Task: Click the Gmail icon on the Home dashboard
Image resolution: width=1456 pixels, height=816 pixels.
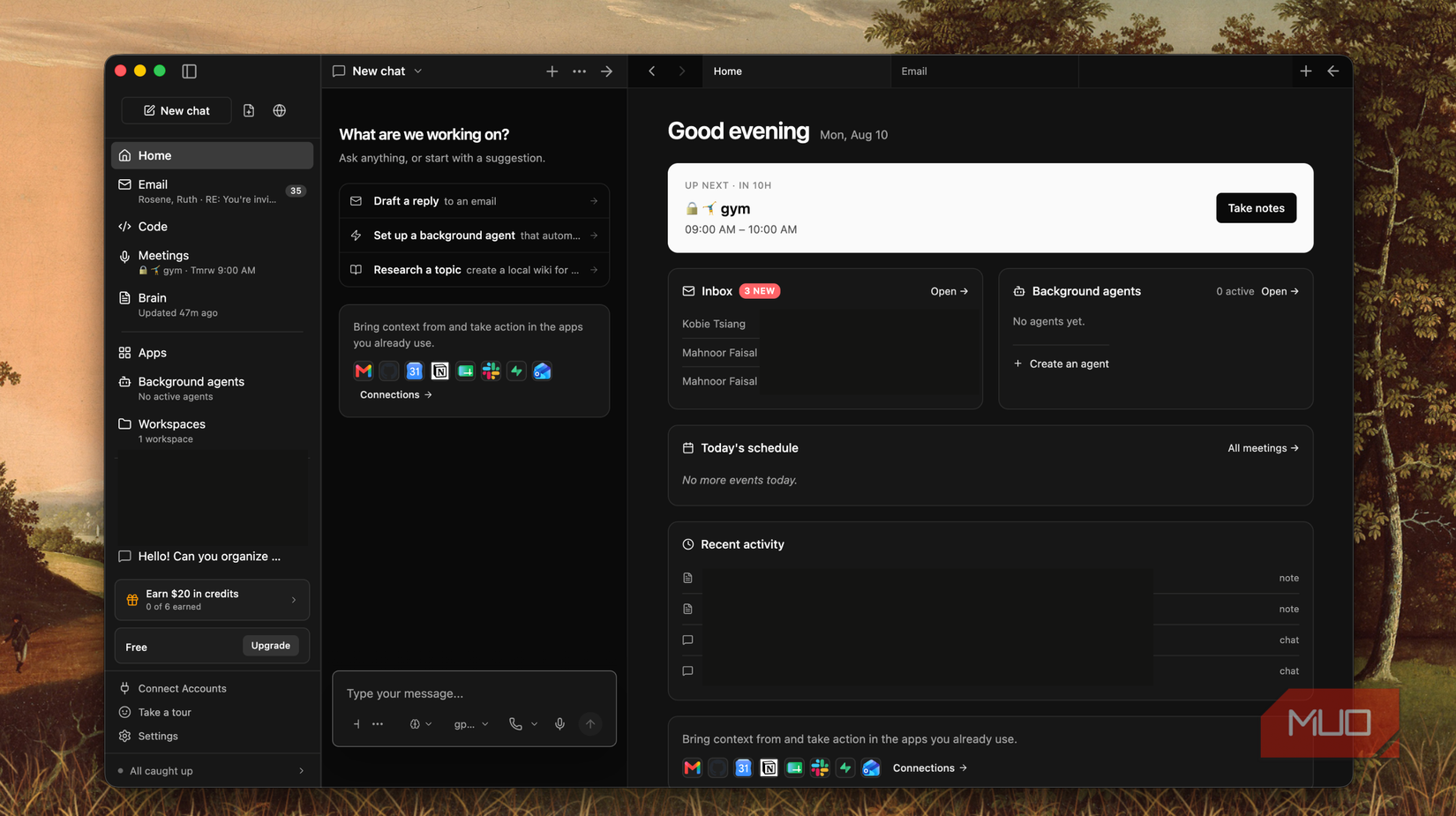Action: [692, 768]
